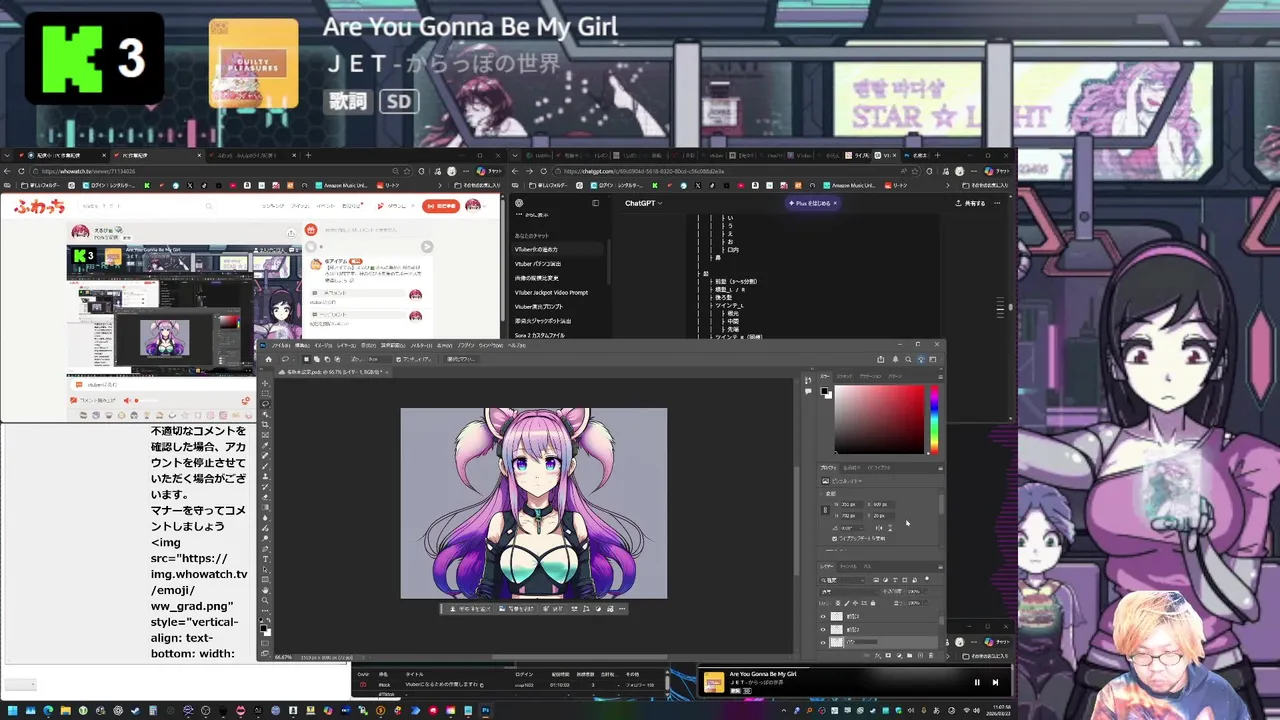
Task: Create new group folder icon in Layers
Action: (909, 655)
